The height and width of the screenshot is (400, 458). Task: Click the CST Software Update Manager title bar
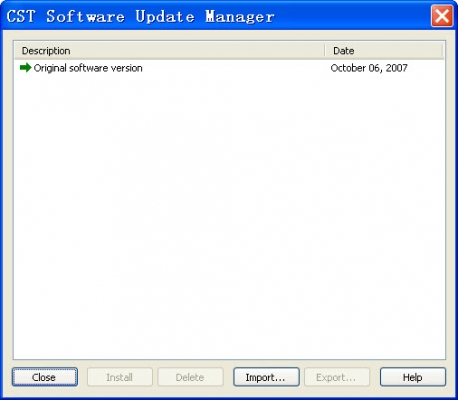(x=217, y=16)
